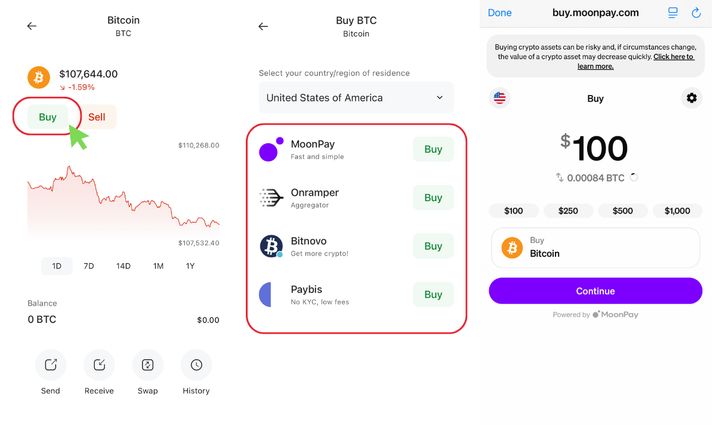Expand the United States of America dropdown

pyautogui.click(x=356, y=98)
